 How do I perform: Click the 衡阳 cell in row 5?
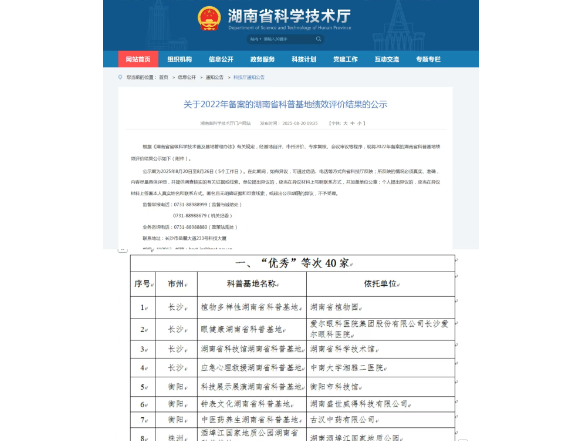(x=176, y=387)
